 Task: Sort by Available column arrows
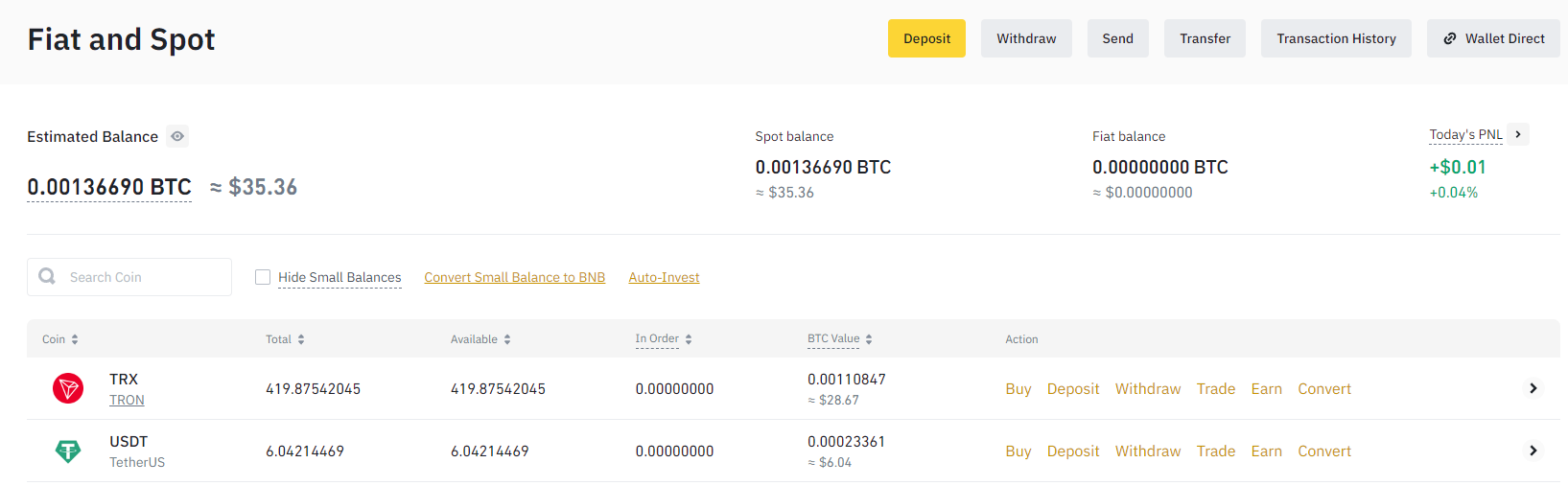click(507, 339)
